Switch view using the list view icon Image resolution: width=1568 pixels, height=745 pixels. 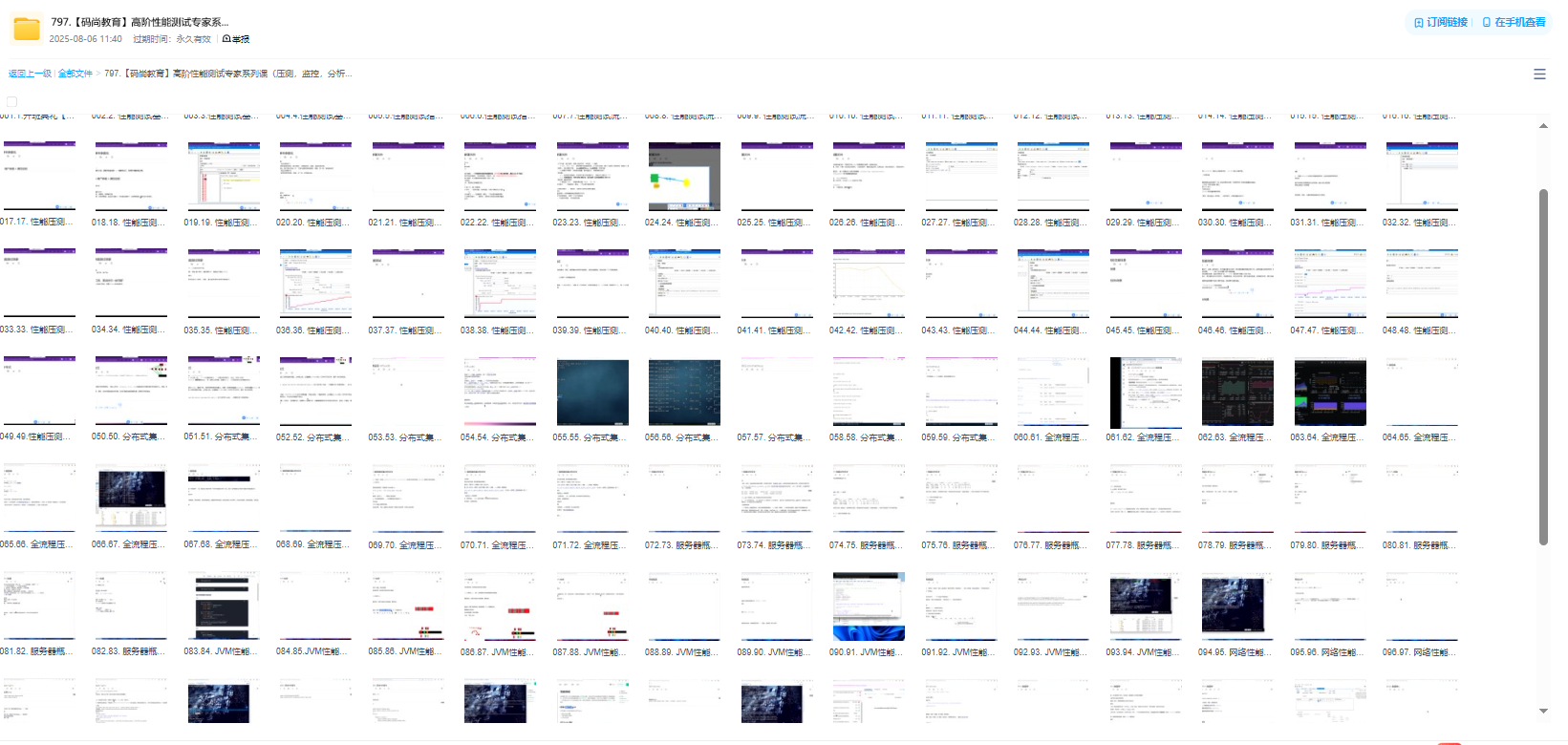(x=1539, y=74)
